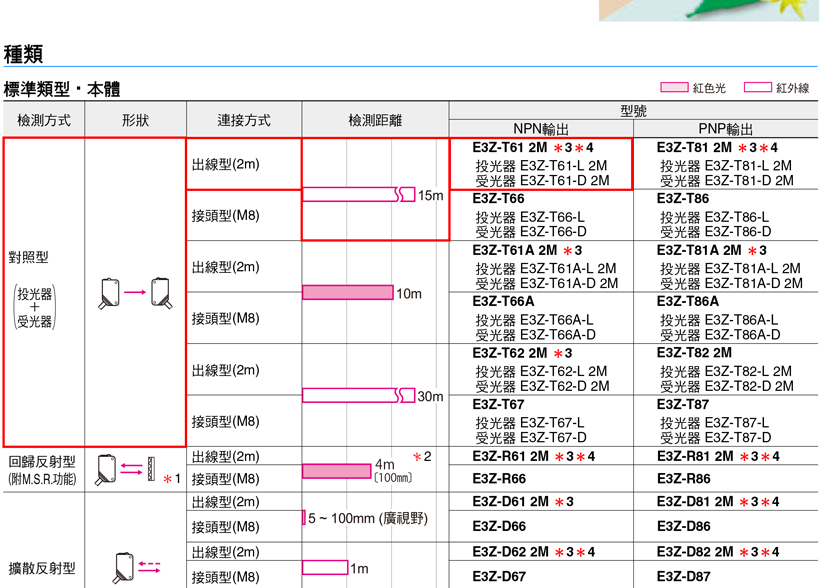Click 接頭型(M8) in the E3Z-T66A row
Screen dimensions: 830x588
click(x=225, y=318)
